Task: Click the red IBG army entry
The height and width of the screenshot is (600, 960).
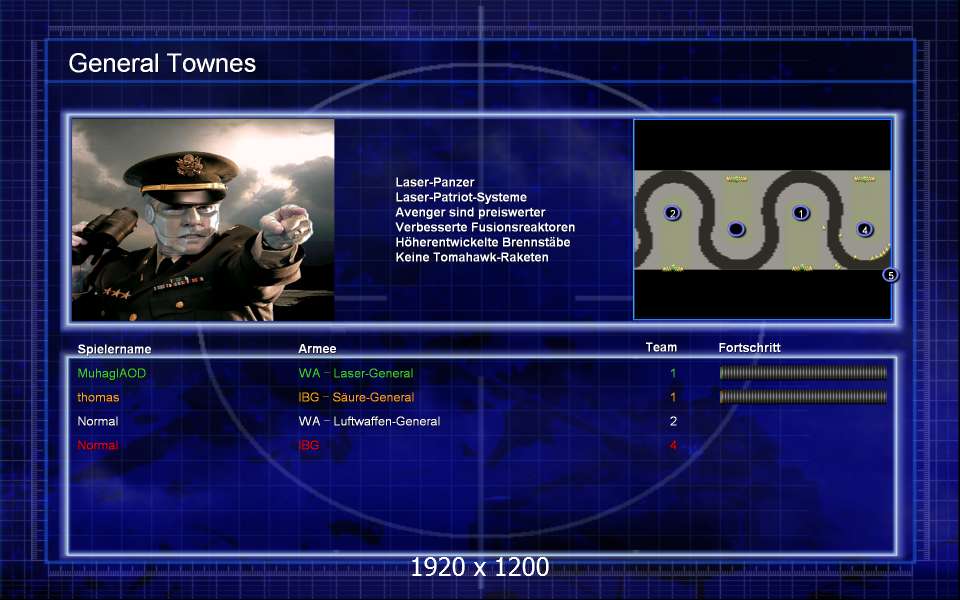Action: [309, 445]
